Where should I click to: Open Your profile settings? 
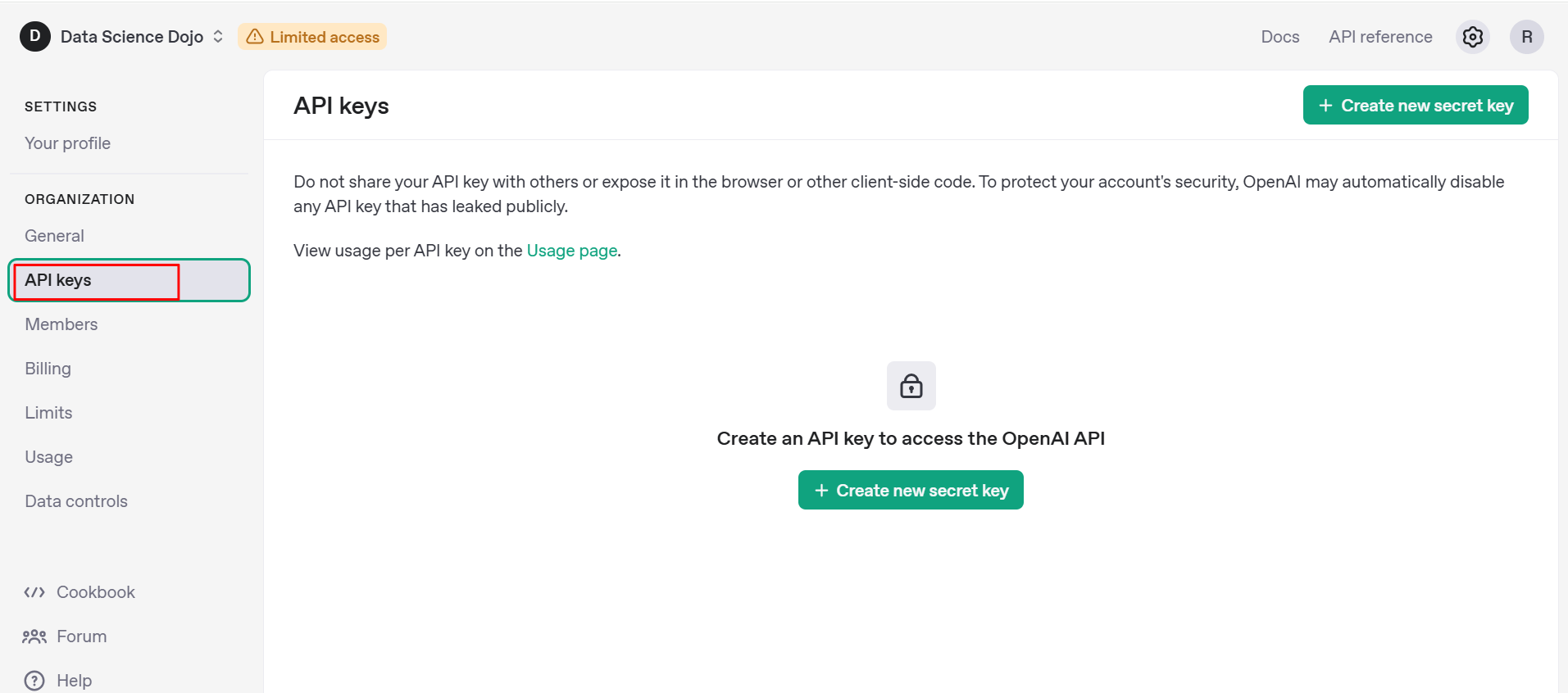[x=67, y=143]
